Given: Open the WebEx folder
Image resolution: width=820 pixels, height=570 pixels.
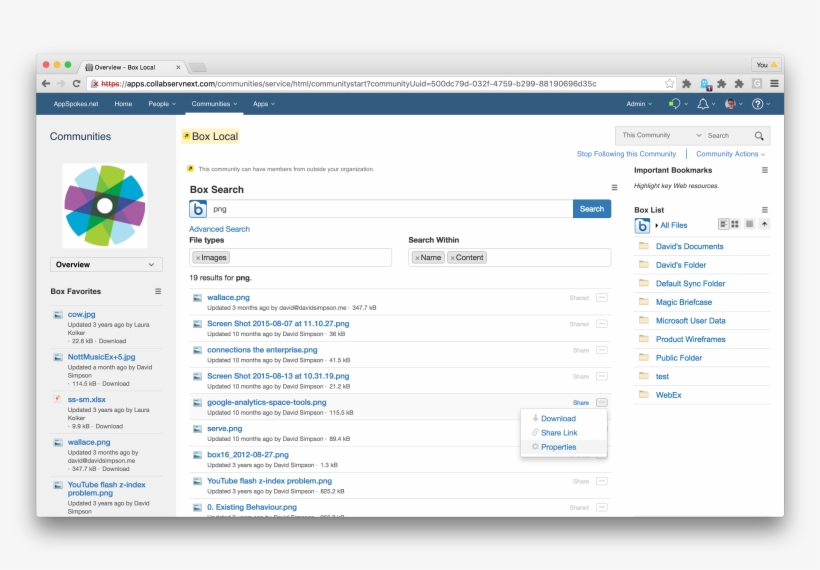Looking at the screenshot, I should click(x=668, y=395).
